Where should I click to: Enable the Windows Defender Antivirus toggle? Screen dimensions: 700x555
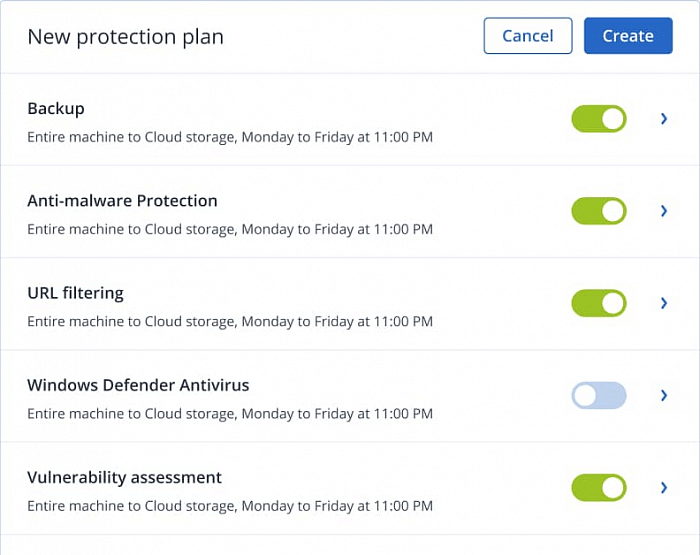598,395
